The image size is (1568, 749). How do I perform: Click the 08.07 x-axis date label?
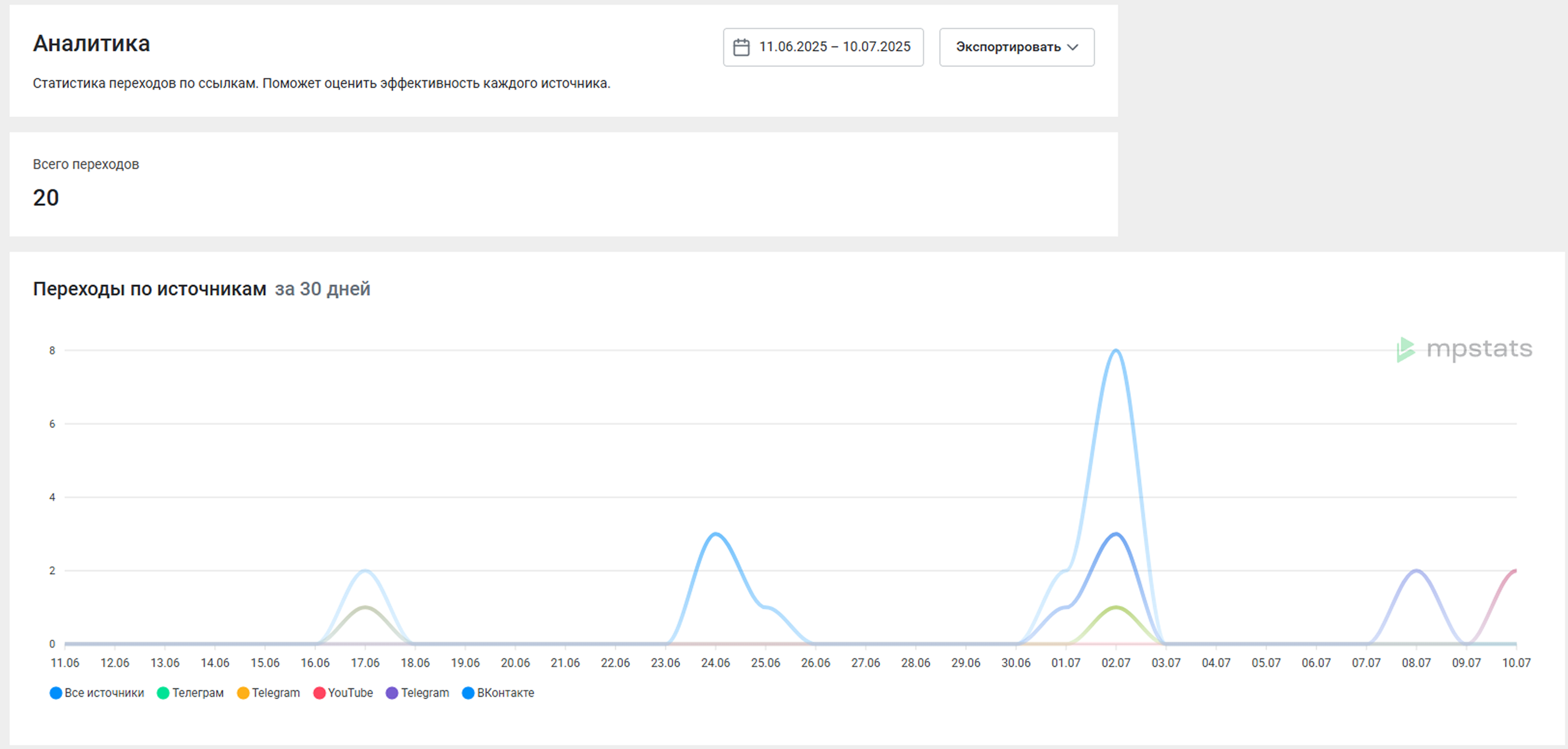[1416, 663]
